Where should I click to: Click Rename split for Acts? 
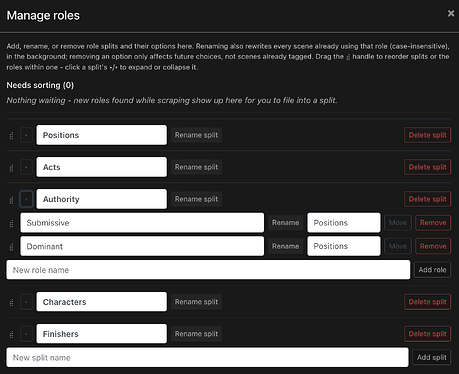click(196, 167)
